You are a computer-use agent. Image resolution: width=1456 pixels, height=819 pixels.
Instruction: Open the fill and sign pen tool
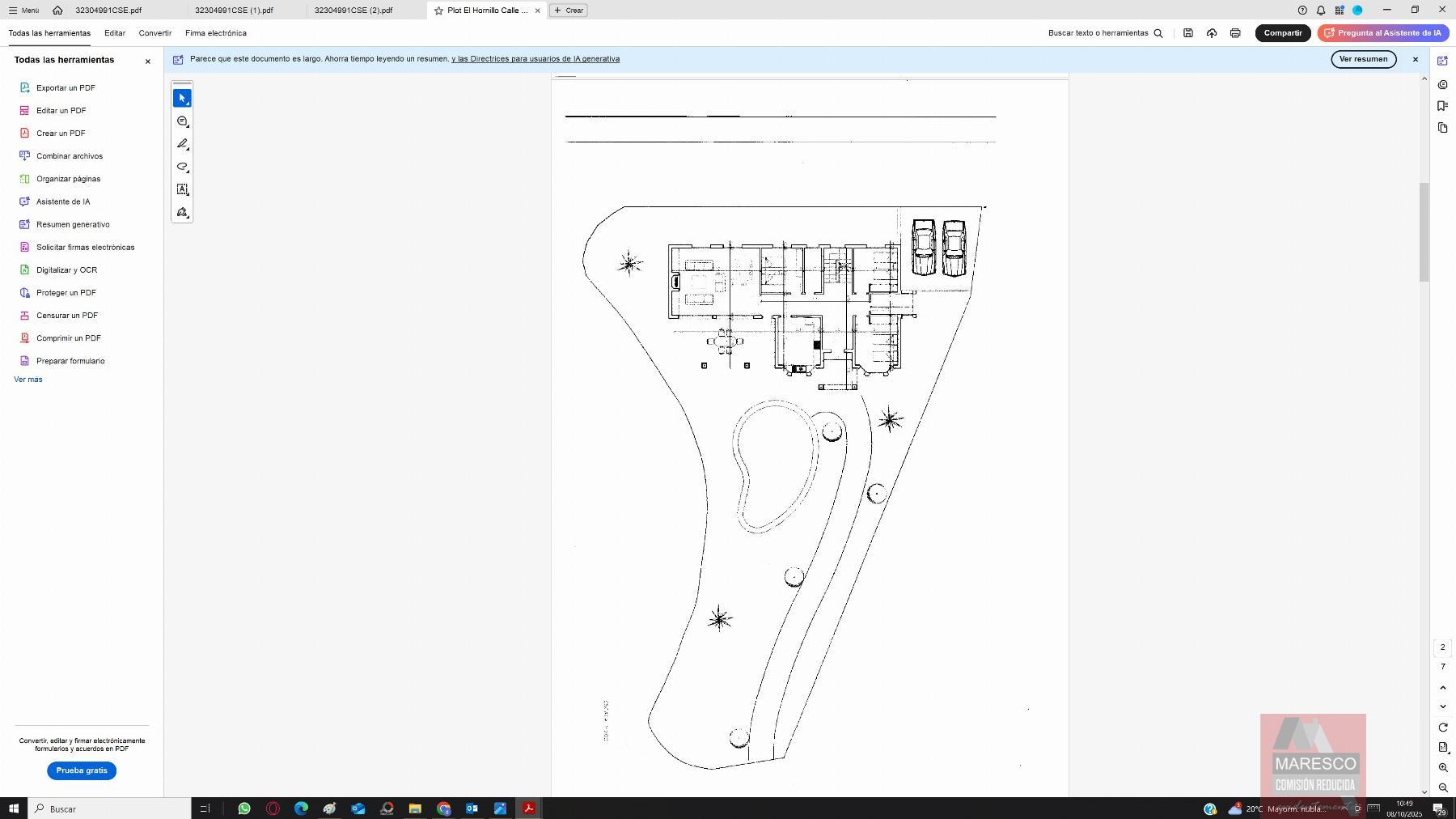(x=182, y=213)
